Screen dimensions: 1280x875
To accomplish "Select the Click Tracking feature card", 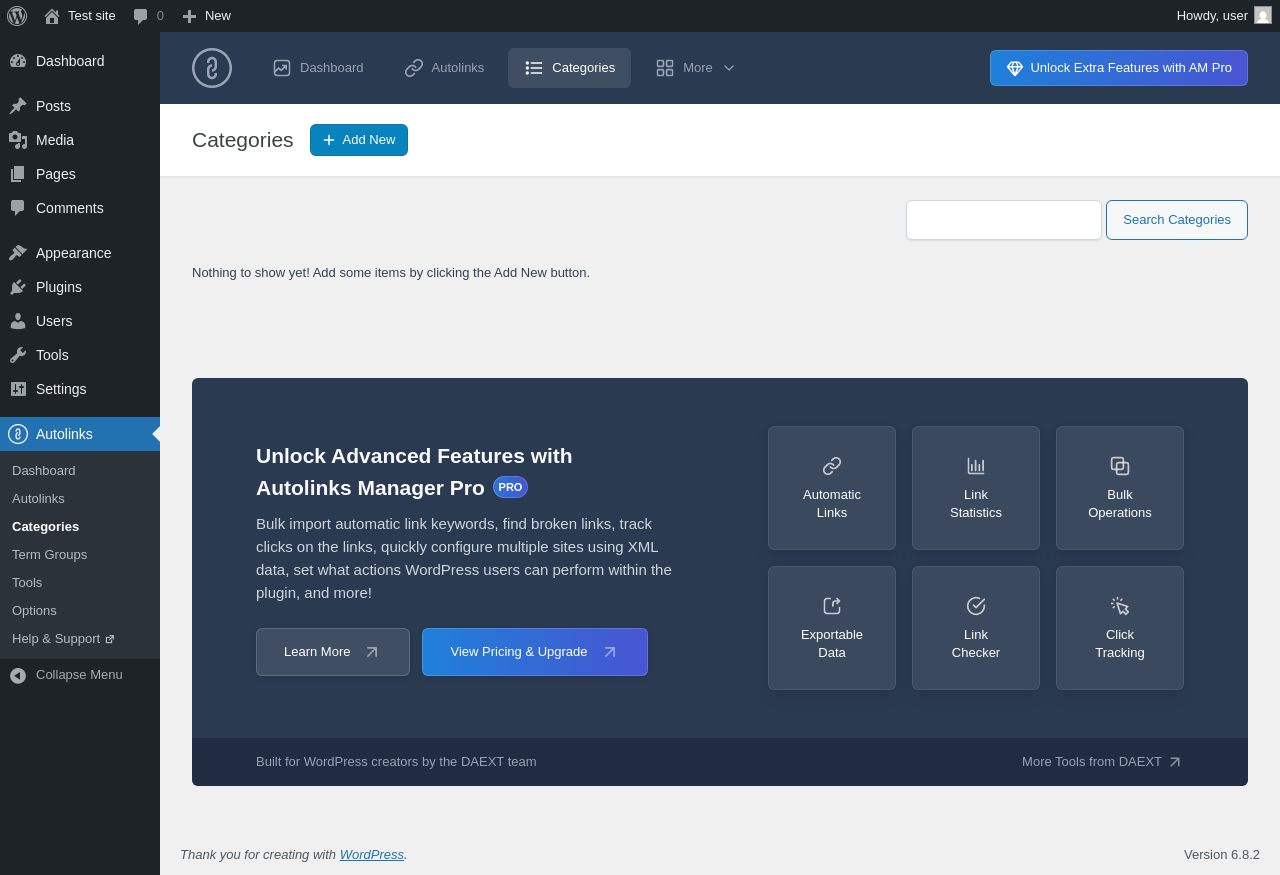I will click(x=1120, y=628).
